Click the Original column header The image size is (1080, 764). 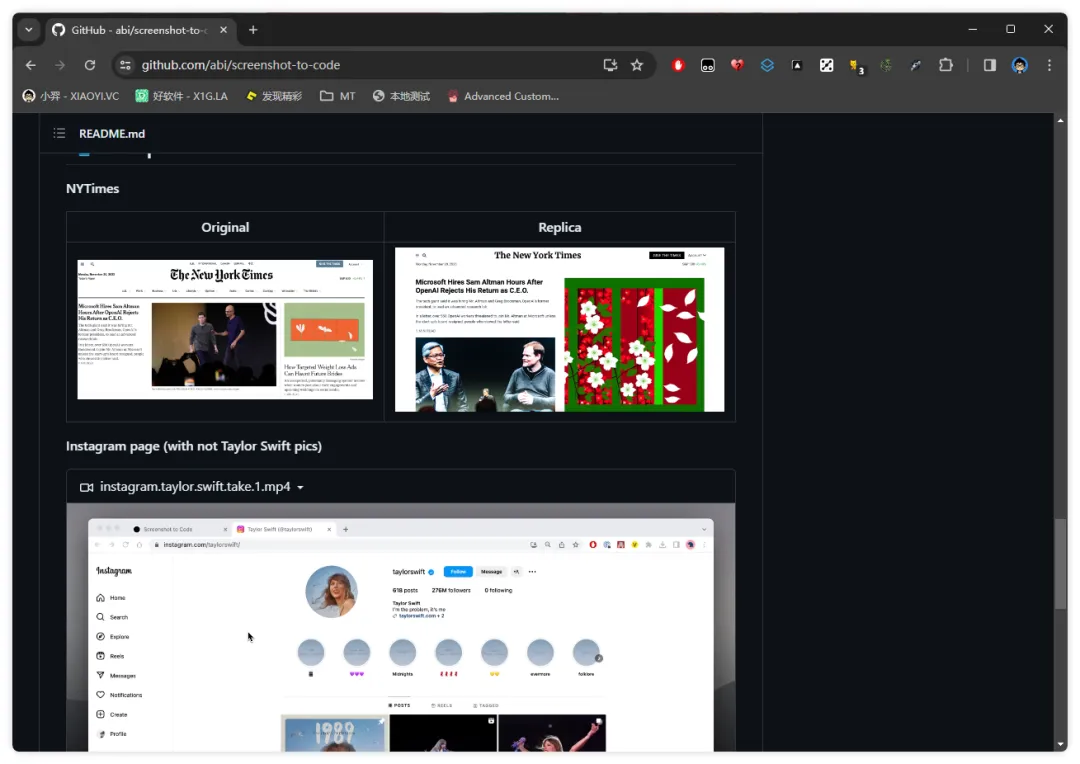[x=225, y=227]
